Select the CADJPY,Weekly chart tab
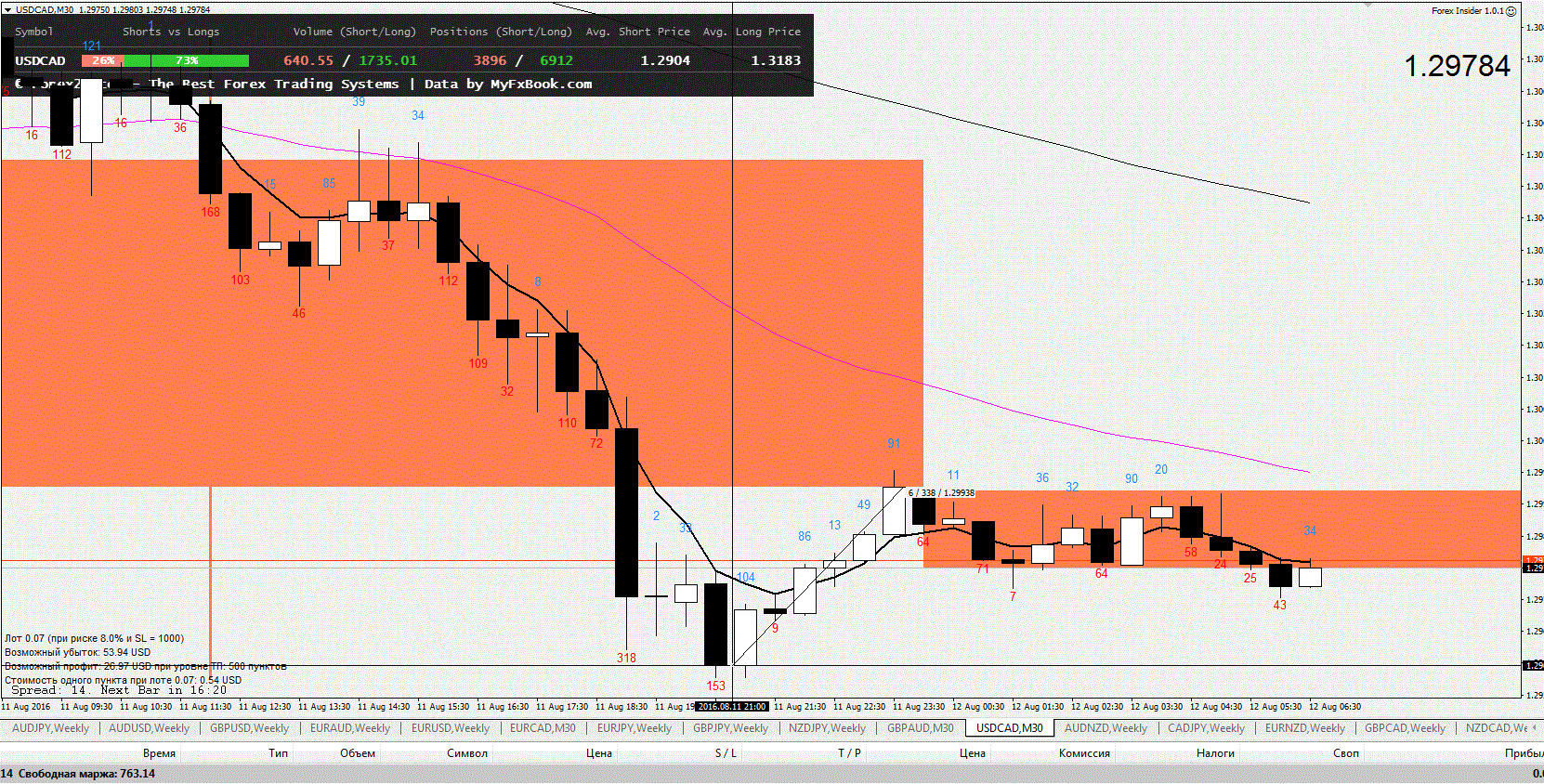Screen dimensions: 1544x784 [1206, 728]
